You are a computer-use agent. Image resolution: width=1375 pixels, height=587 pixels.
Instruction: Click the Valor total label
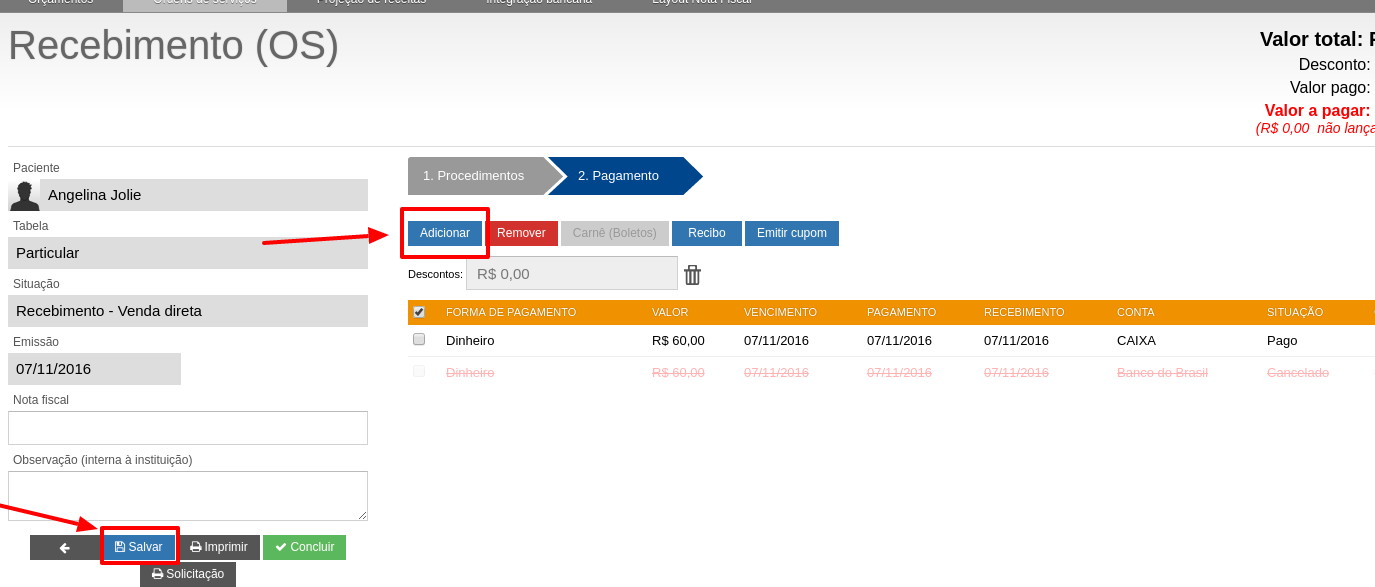1311,39
